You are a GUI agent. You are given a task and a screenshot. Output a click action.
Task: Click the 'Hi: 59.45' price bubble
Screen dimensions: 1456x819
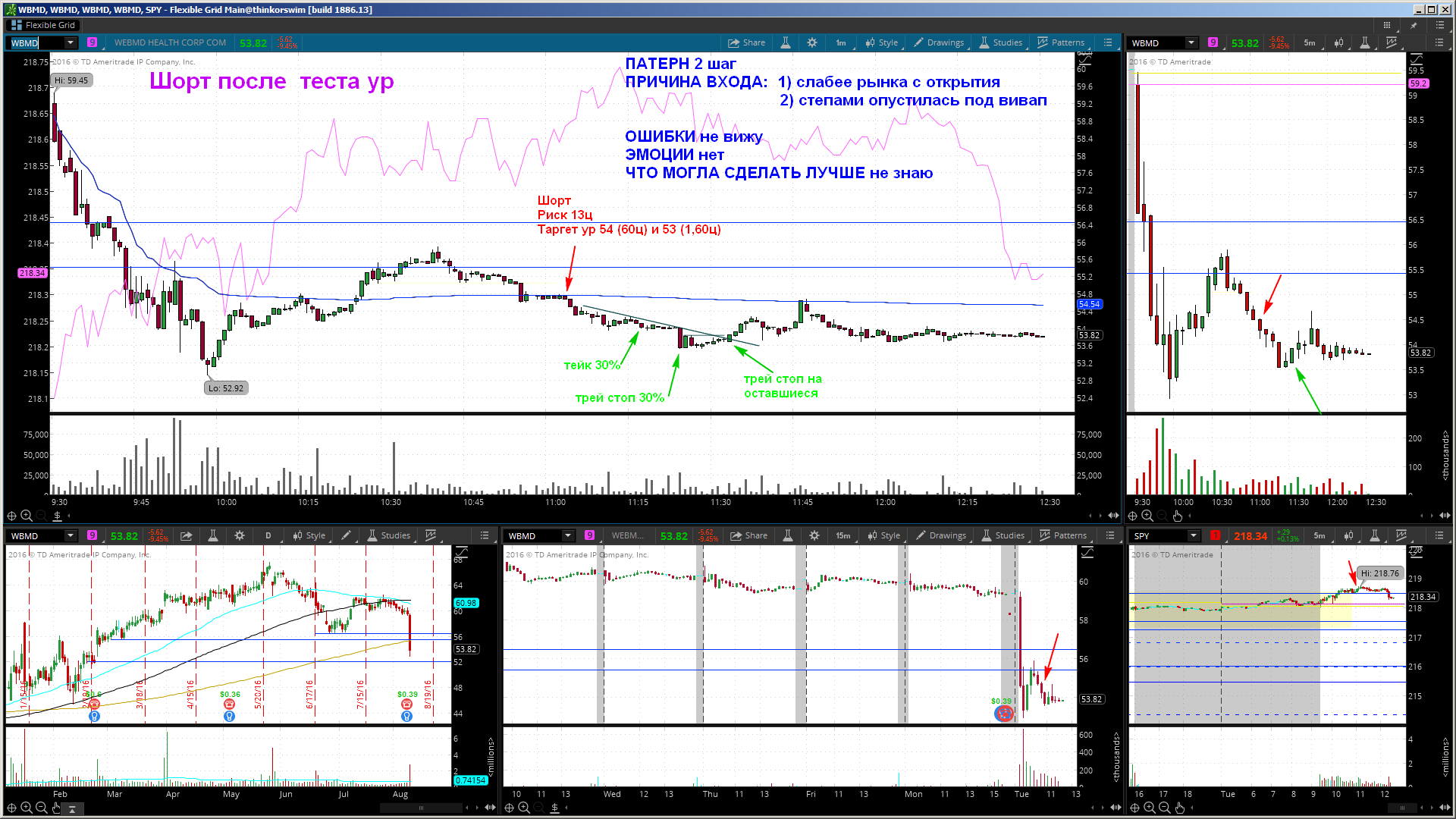(71, 80)
